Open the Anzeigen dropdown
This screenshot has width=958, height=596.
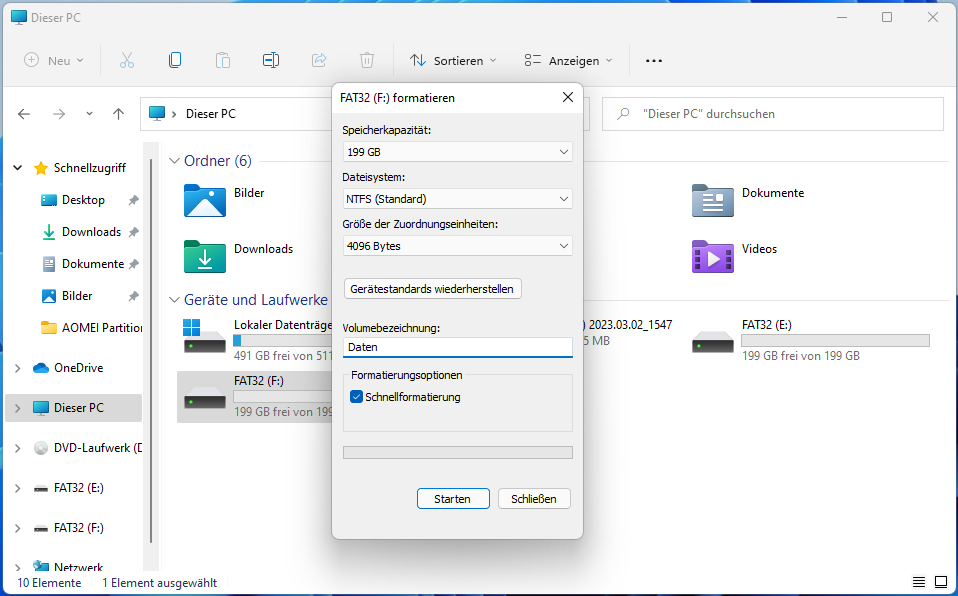pos(568,61)
